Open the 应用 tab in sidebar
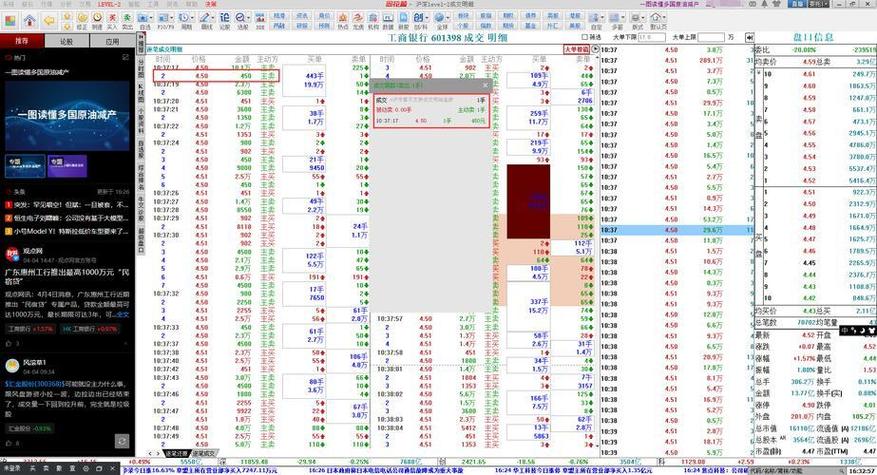The width and height of the screenshot is (877, 475). [111, 42]
